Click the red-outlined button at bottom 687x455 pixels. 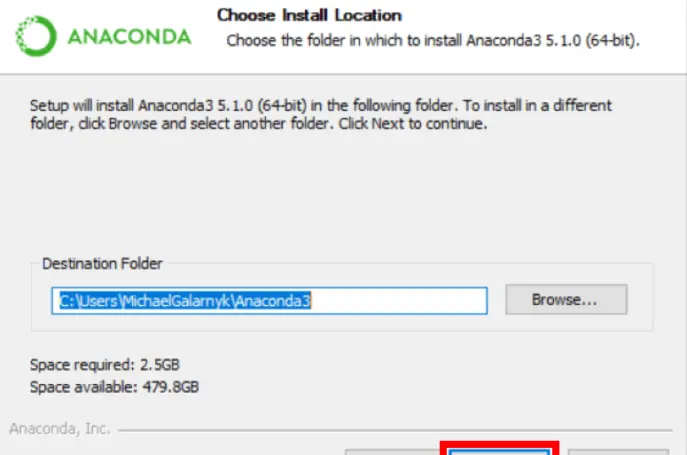click(499, 448)
